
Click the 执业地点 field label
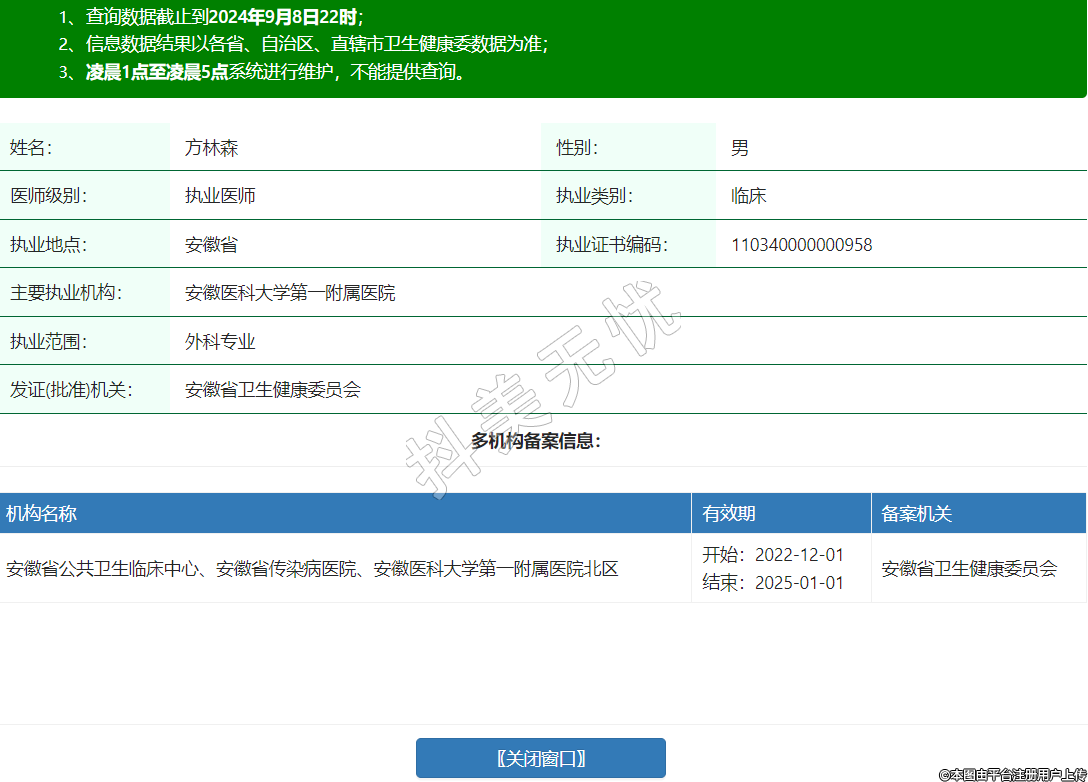coord(49,245)
